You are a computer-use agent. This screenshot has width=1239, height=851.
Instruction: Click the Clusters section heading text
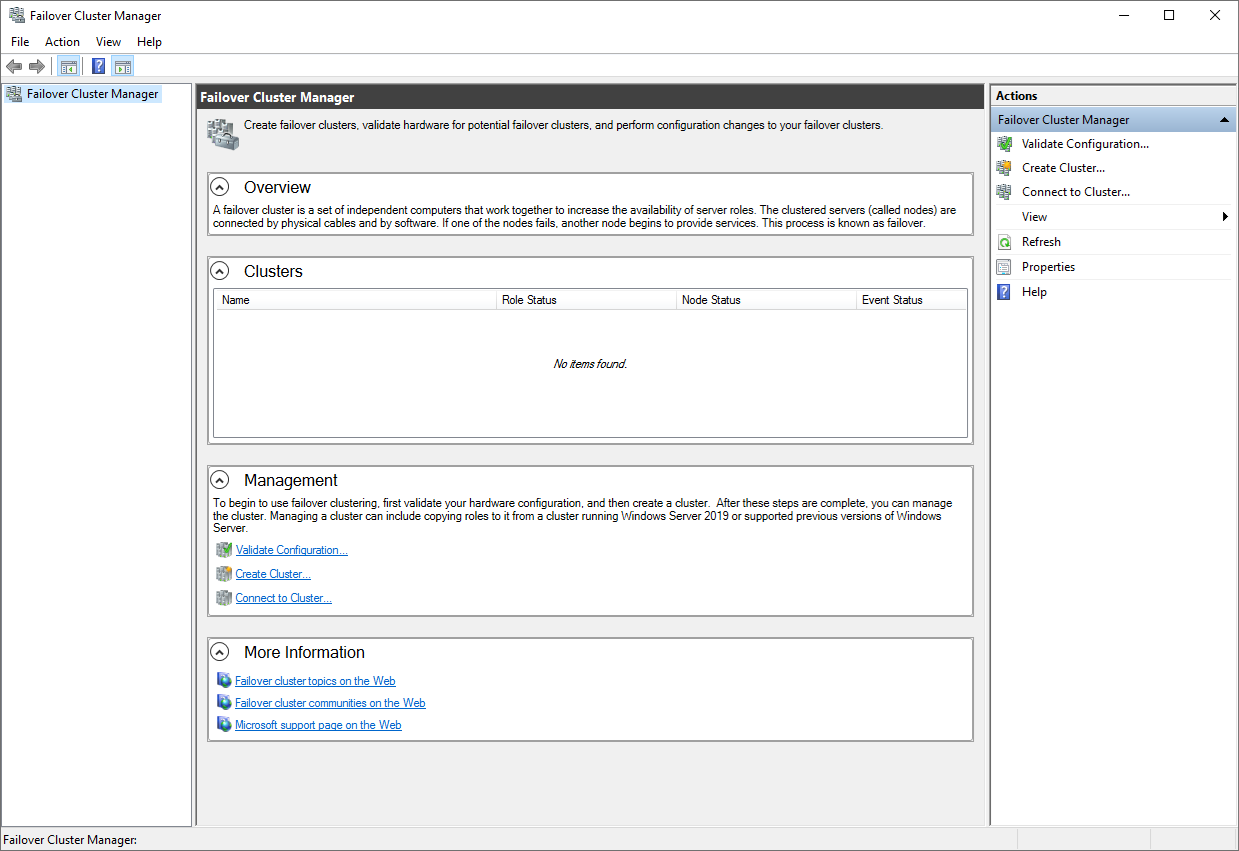pos(273,271)
